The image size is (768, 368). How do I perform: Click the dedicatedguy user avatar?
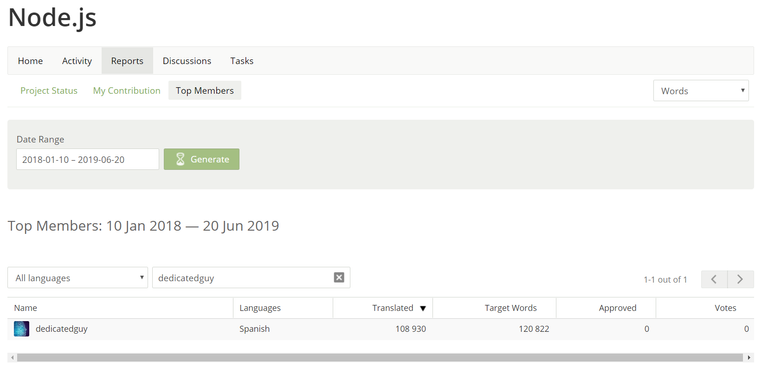(22, 329)
